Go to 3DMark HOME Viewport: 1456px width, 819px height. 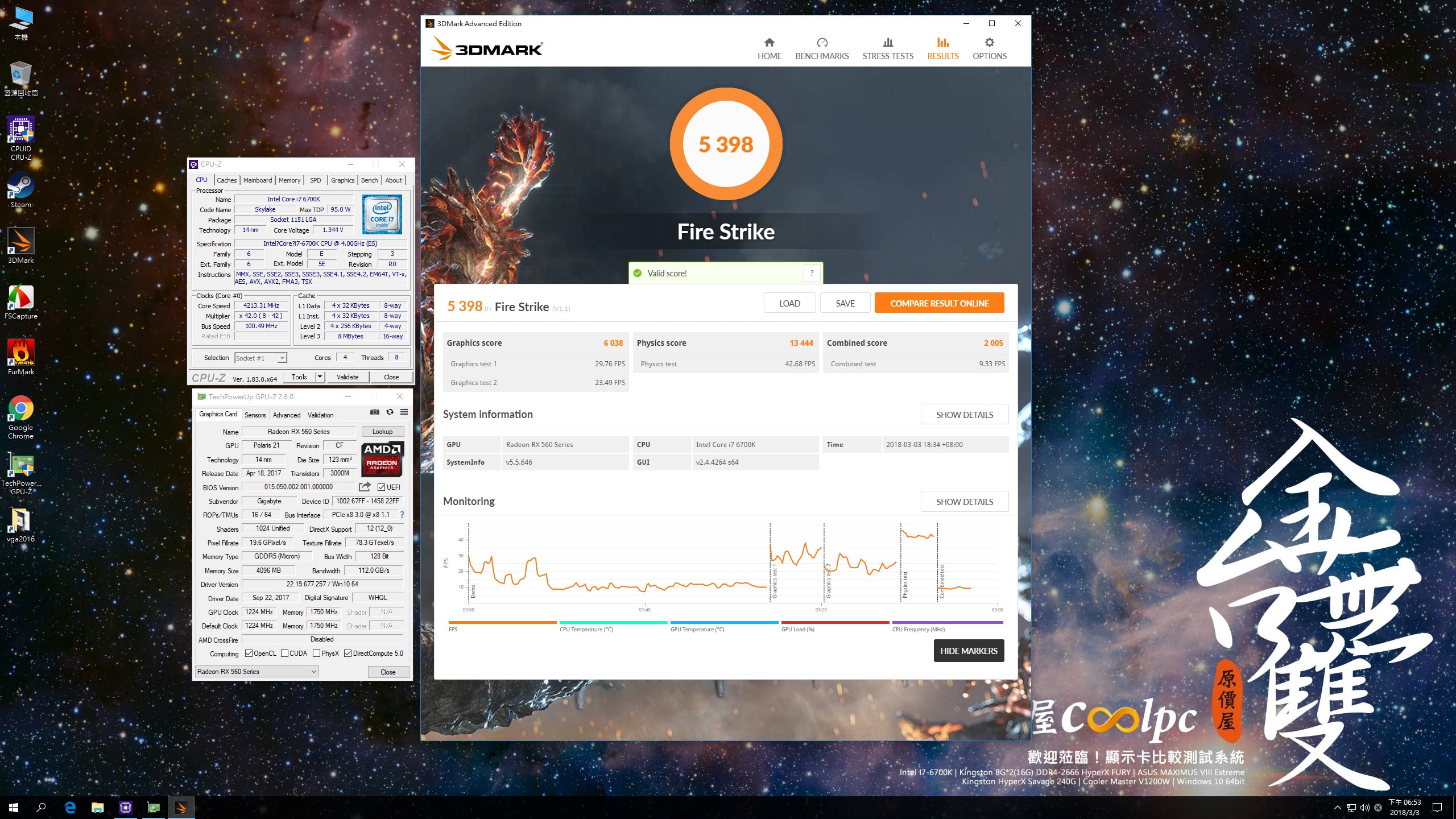point(769,49)
